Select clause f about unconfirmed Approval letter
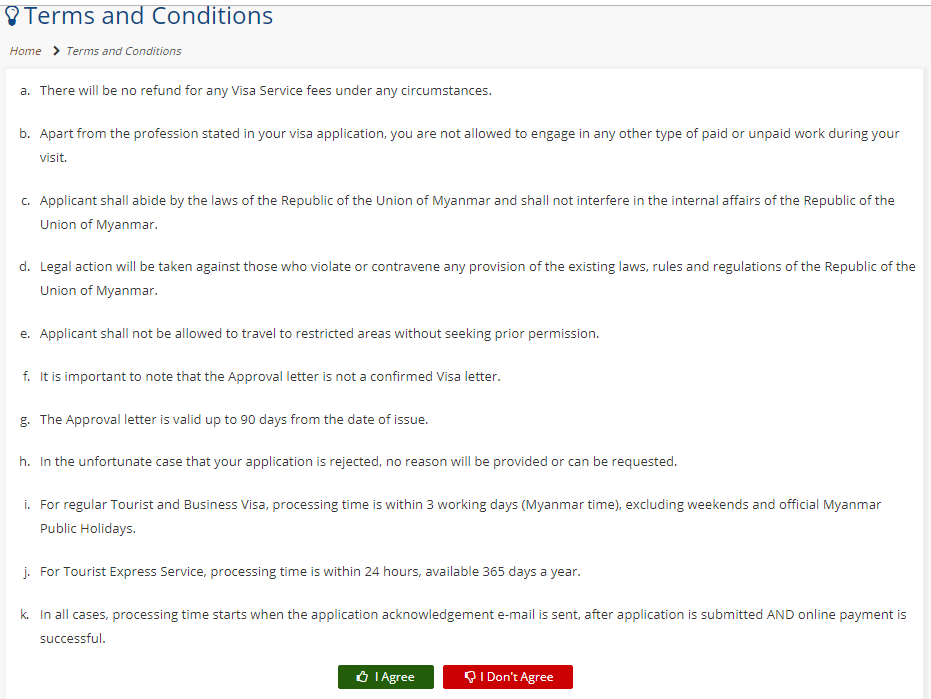 (270, 377)
